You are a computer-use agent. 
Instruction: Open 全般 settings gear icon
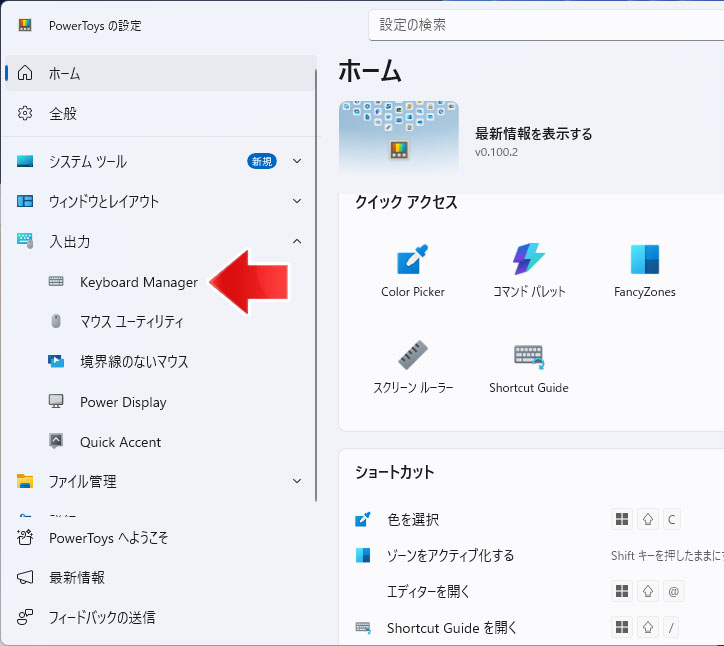coord(25,113)
